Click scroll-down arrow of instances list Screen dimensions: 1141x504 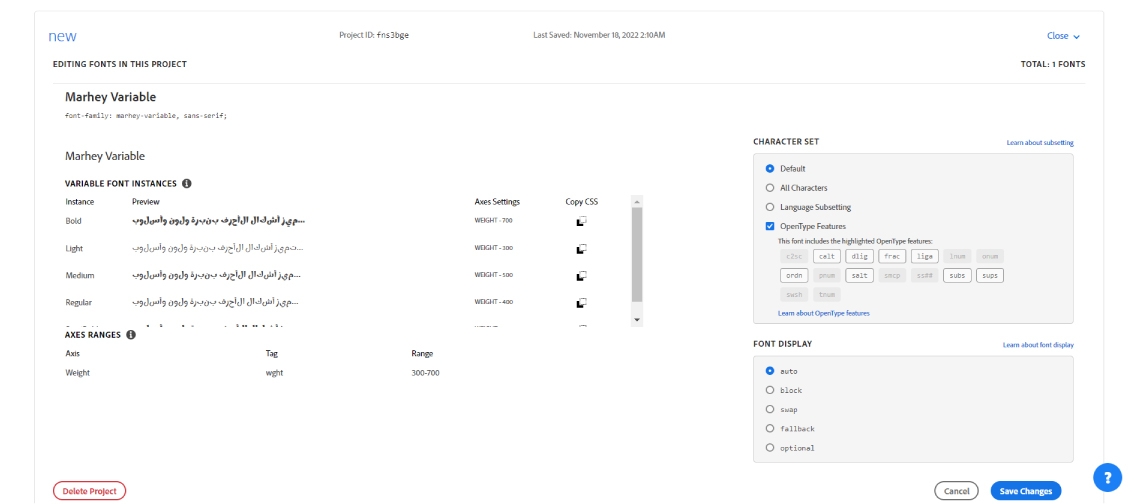[637, 319]
